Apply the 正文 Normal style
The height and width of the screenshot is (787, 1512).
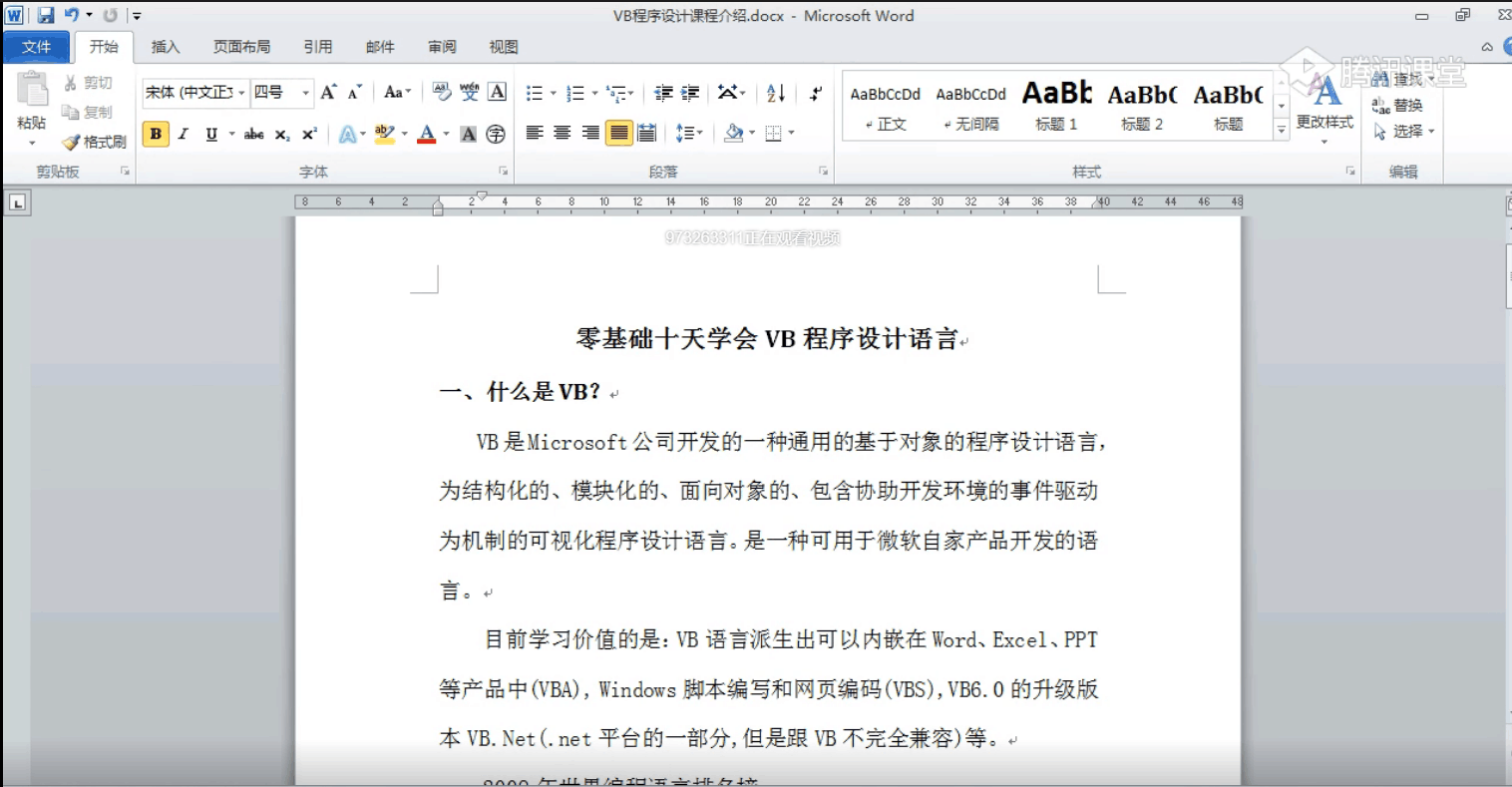pos(886,107)
